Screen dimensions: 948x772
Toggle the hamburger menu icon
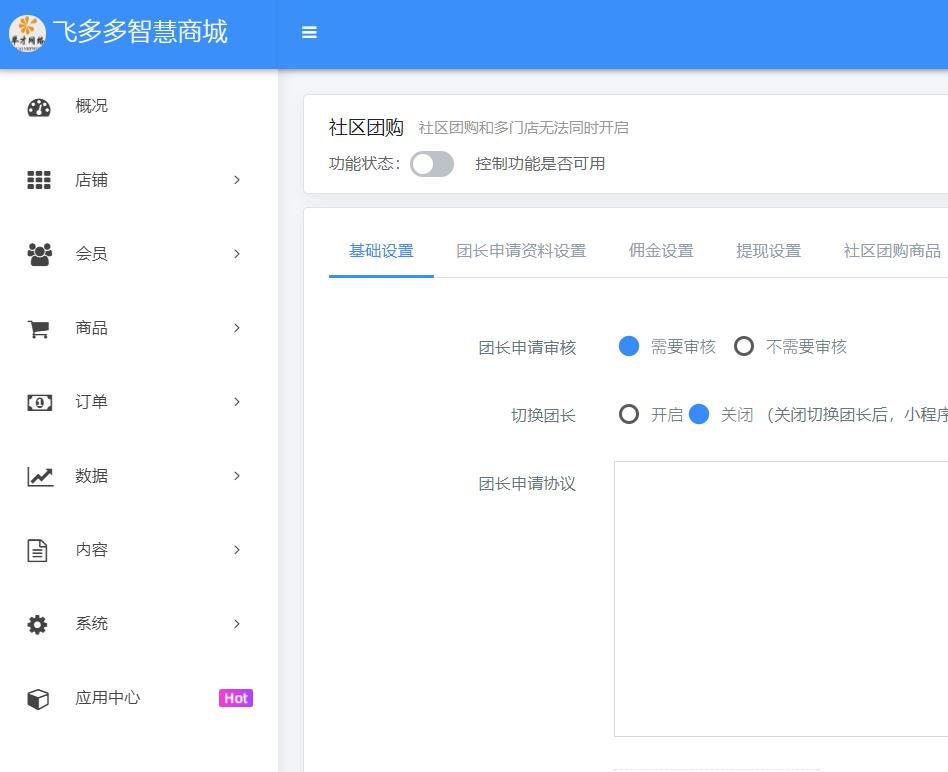click(309, 33)
